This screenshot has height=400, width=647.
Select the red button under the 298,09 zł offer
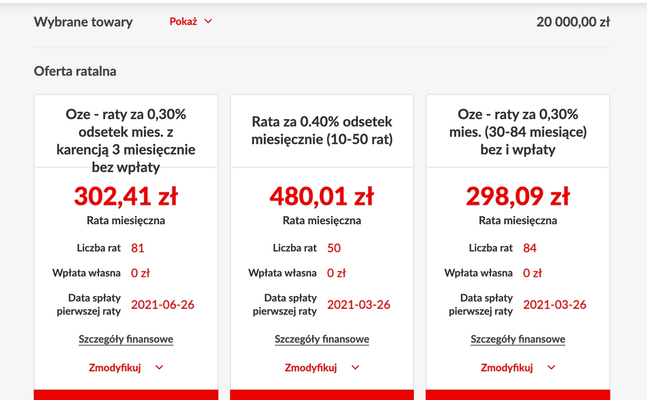pyautogui.click(x=518, y=395)
